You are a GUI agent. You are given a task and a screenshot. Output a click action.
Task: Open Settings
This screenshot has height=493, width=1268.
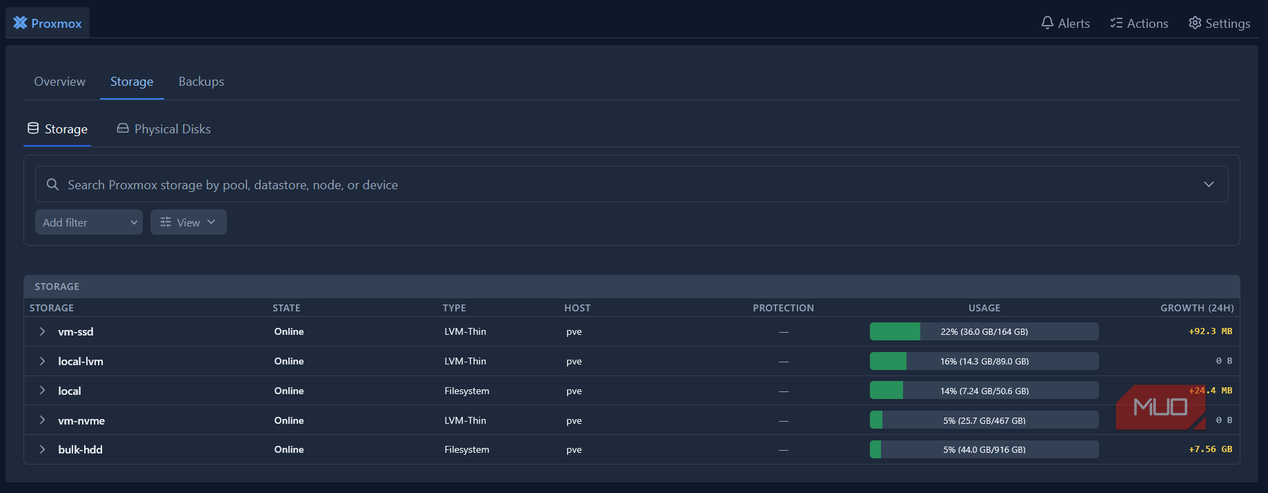point(1219,23)
